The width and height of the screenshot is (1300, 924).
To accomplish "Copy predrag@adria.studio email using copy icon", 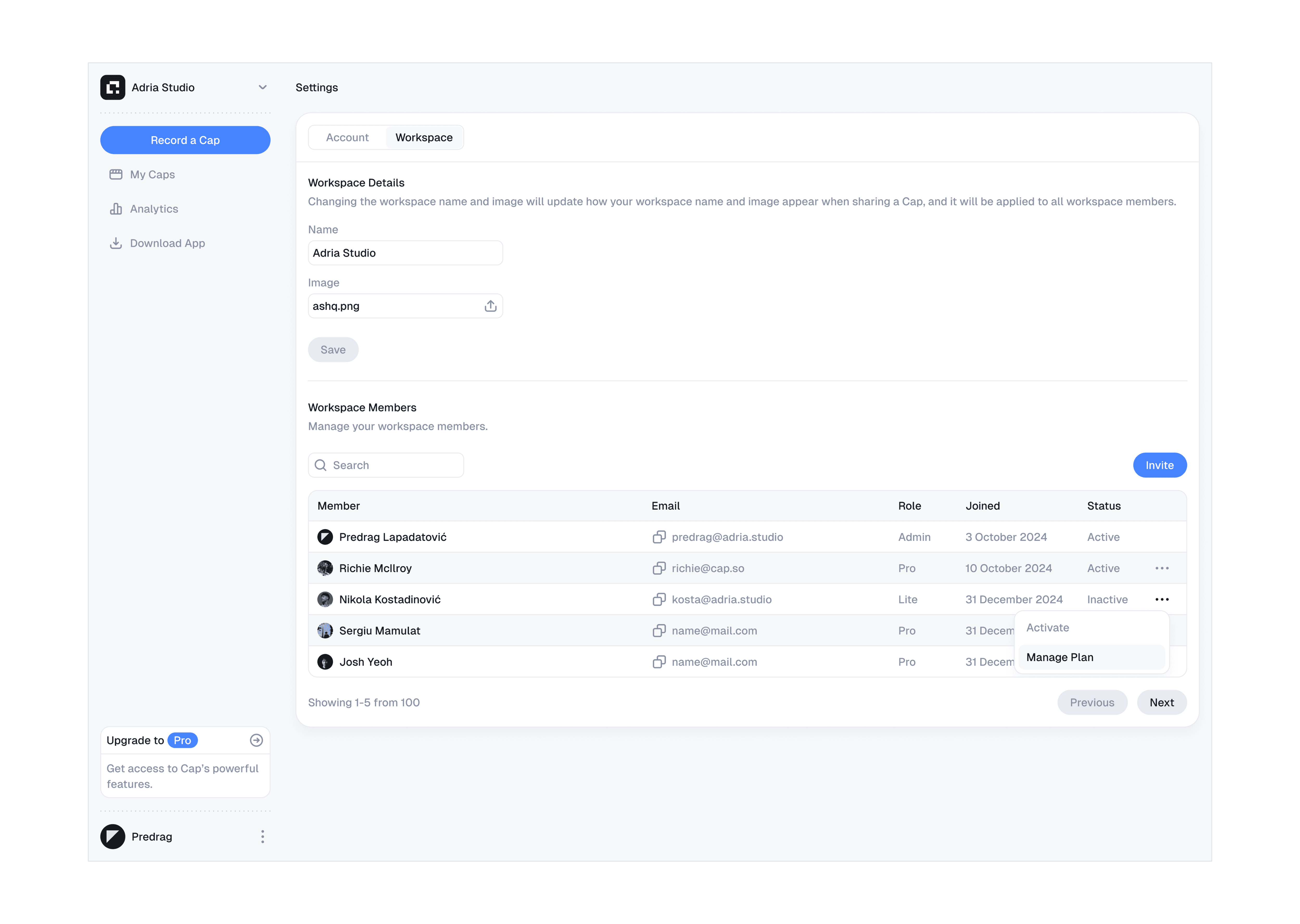I will tap(658, 537).
